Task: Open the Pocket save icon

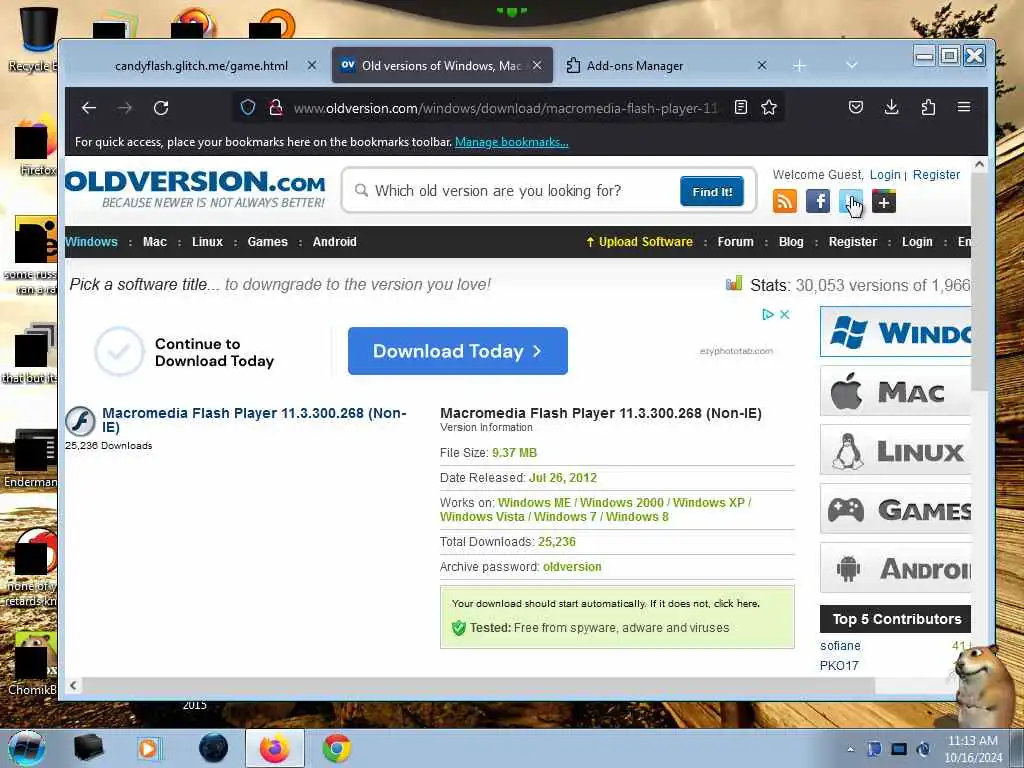Action: (x=856, y=107)
